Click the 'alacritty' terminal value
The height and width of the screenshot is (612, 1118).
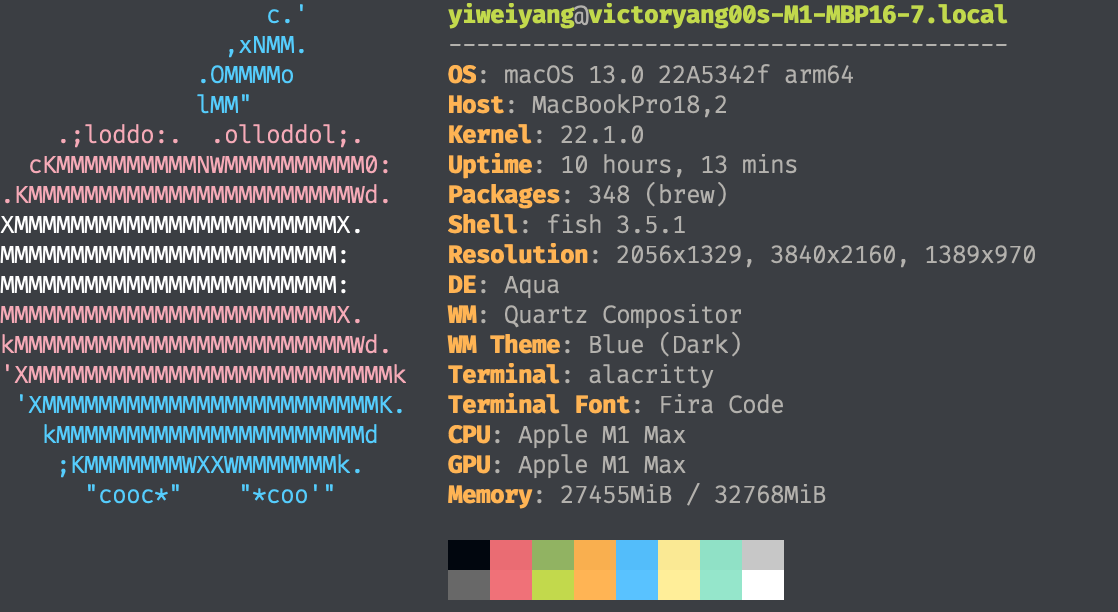click(650, 374)
